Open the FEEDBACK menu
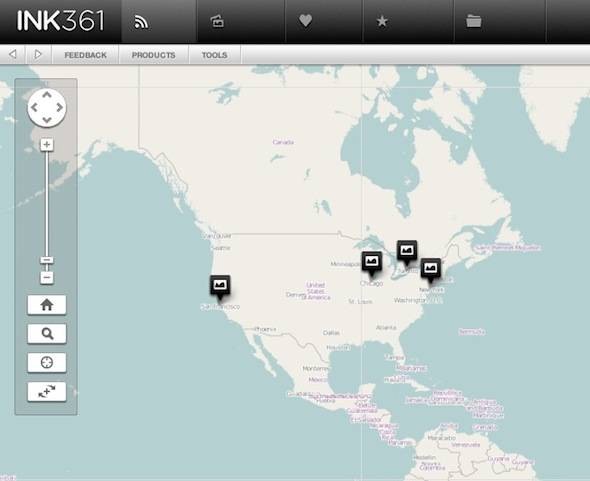The height and width of the screenshot is (481, 590). tap(85, 55)
